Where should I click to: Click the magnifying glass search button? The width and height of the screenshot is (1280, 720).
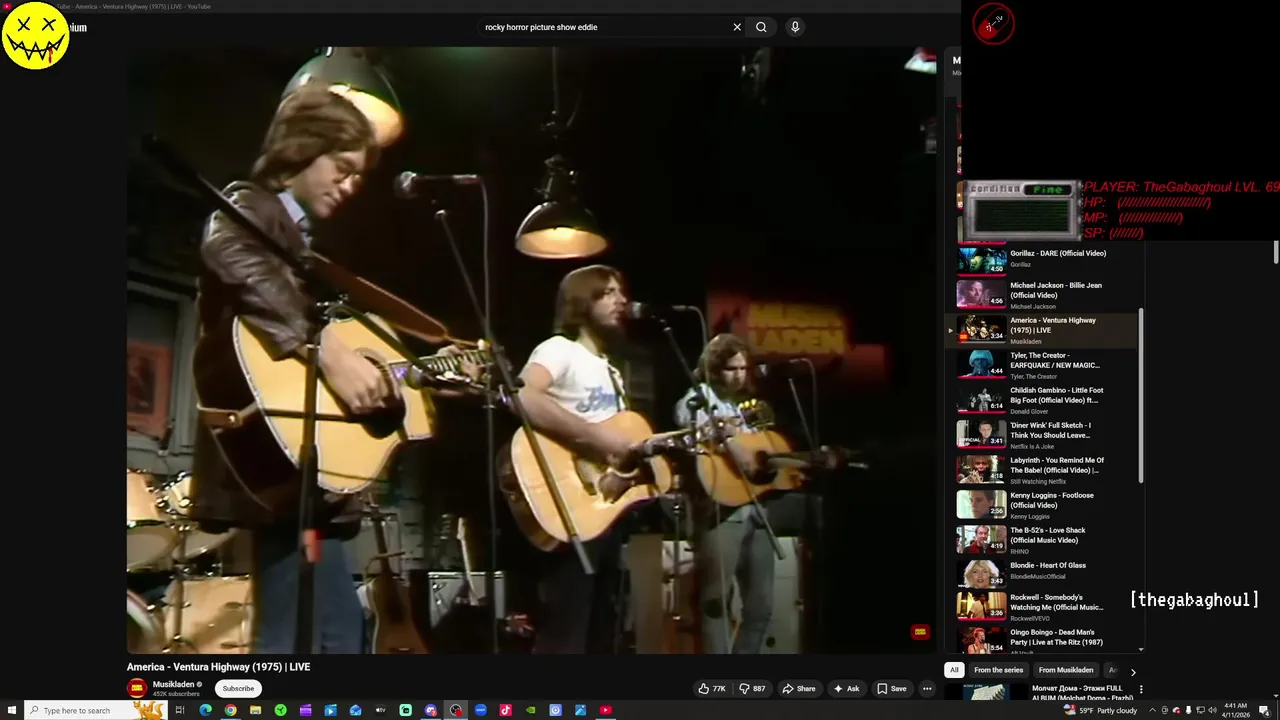point(761,27)
